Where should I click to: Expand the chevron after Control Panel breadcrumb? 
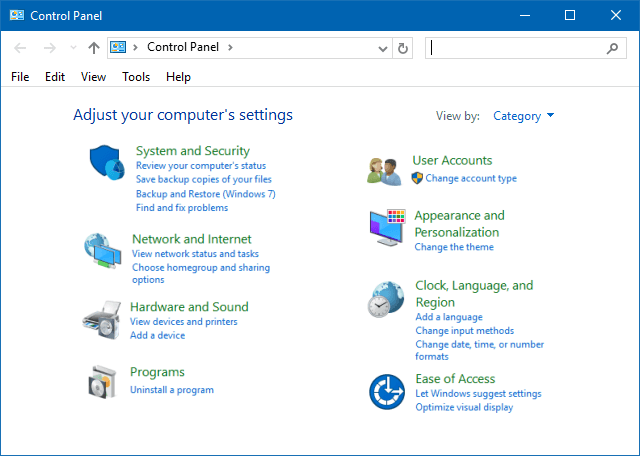230,47
